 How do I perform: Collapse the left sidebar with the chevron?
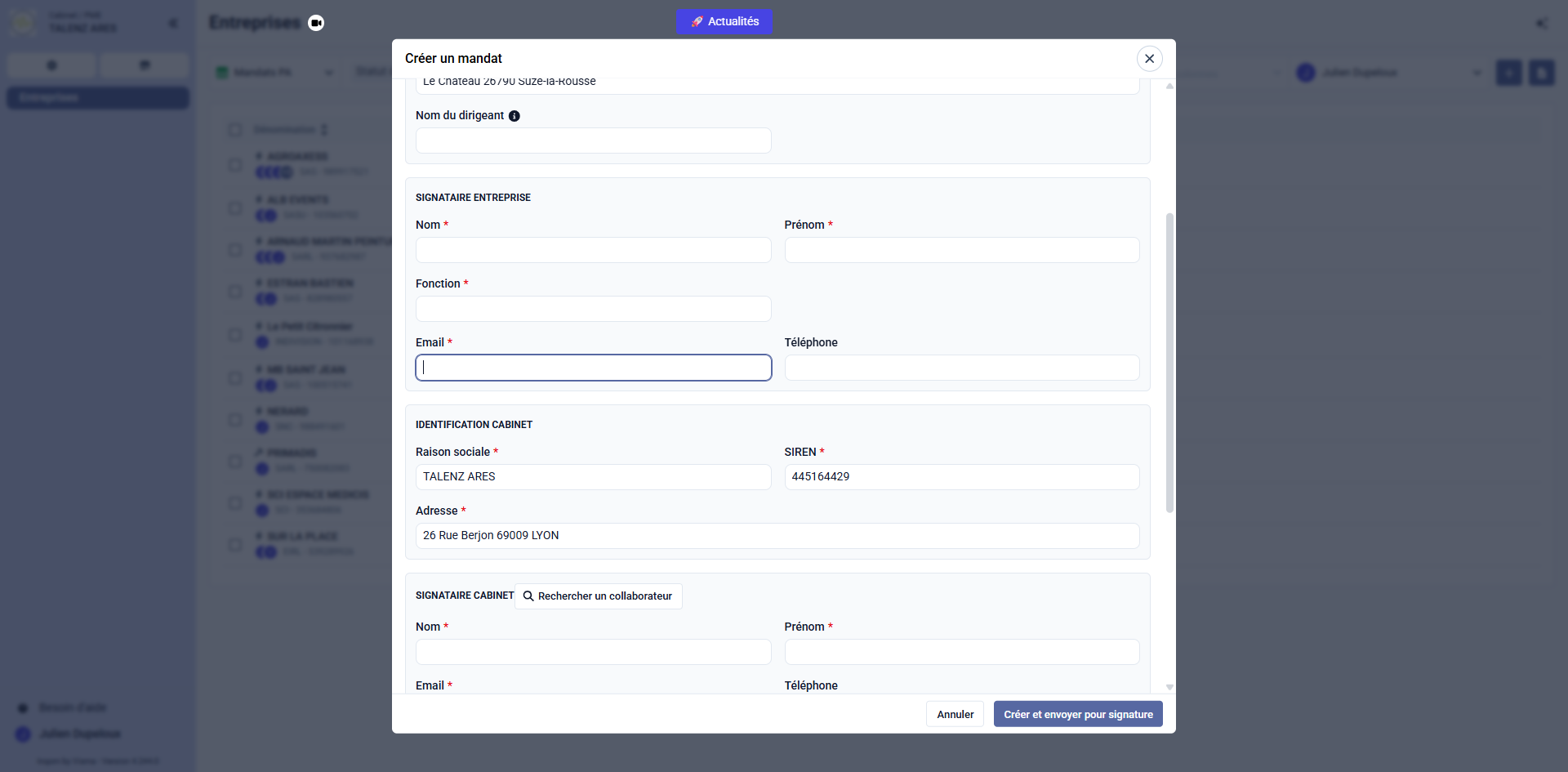[x=173, y=23]
